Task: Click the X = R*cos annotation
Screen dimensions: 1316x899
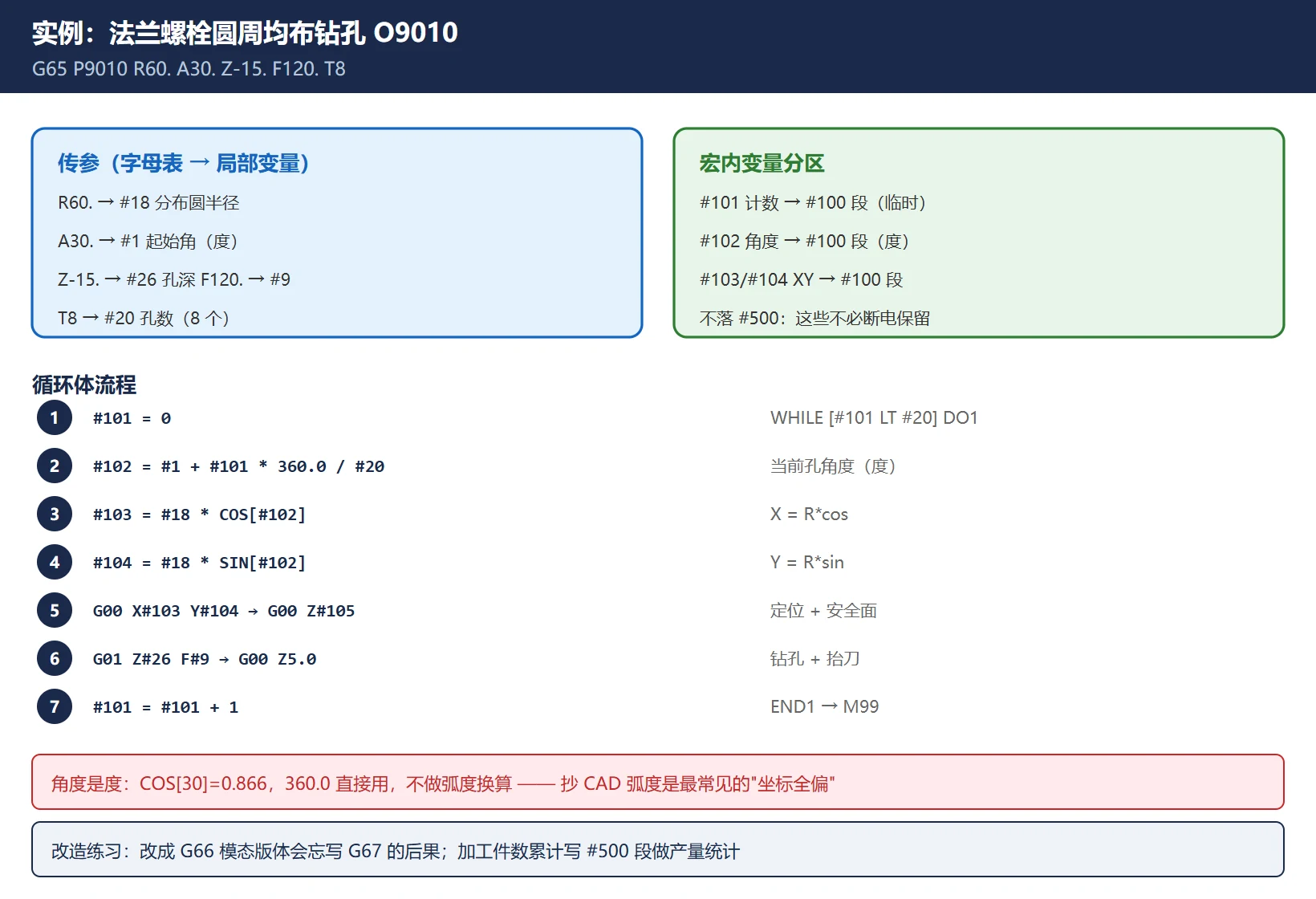Action: coord(809,514)
